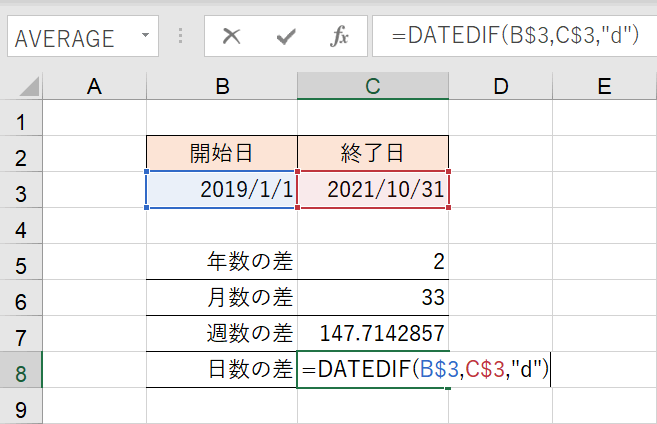The image size is (657, 424).
Task: Select column C header
Action: pyautogui.click(x=373, y=86)
